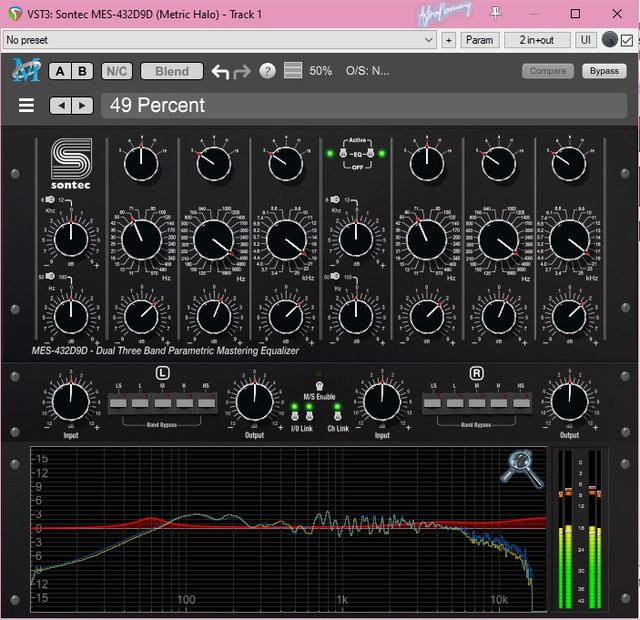Click the host wet/dry mix knob

coord(609,40)
